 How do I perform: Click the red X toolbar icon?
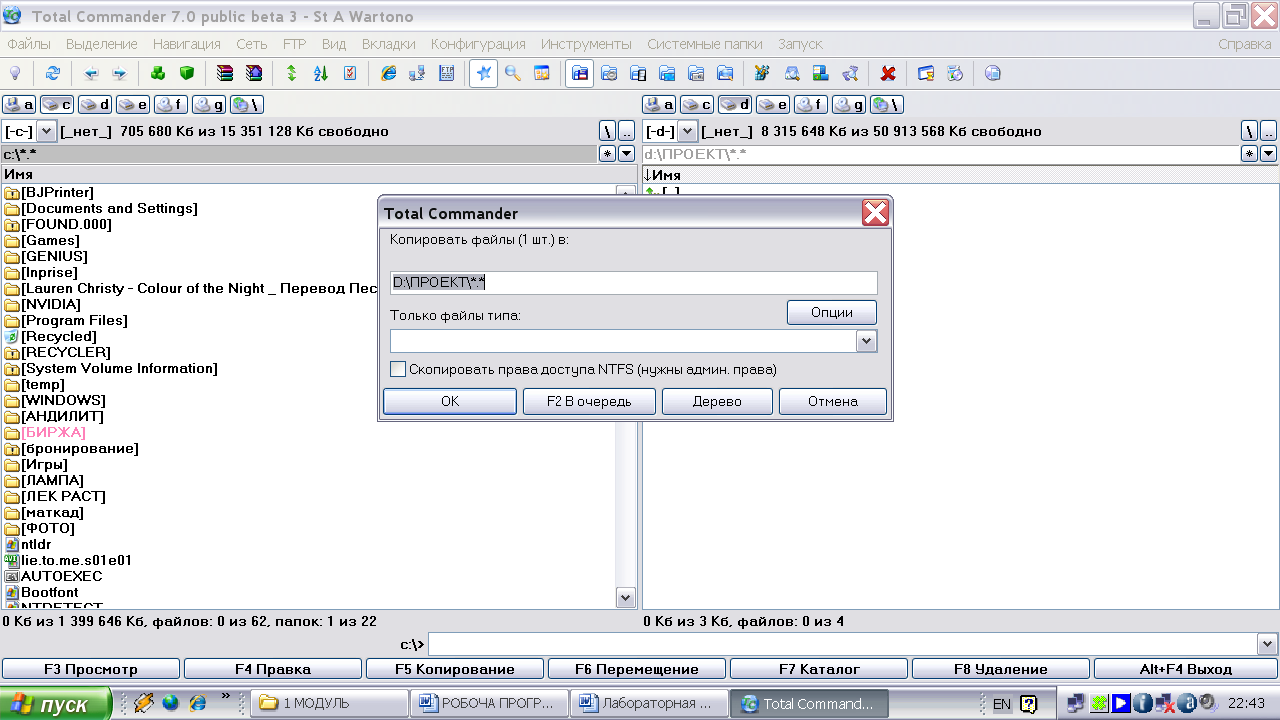click(x=887, y=73)
